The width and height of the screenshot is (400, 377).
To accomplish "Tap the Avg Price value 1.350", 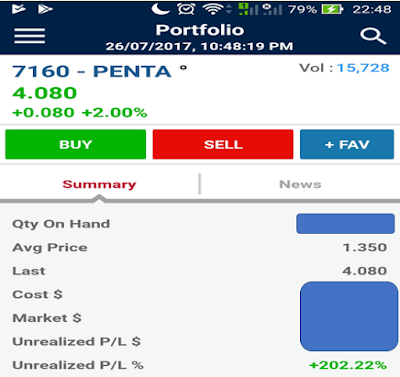I will click(365, 247).
